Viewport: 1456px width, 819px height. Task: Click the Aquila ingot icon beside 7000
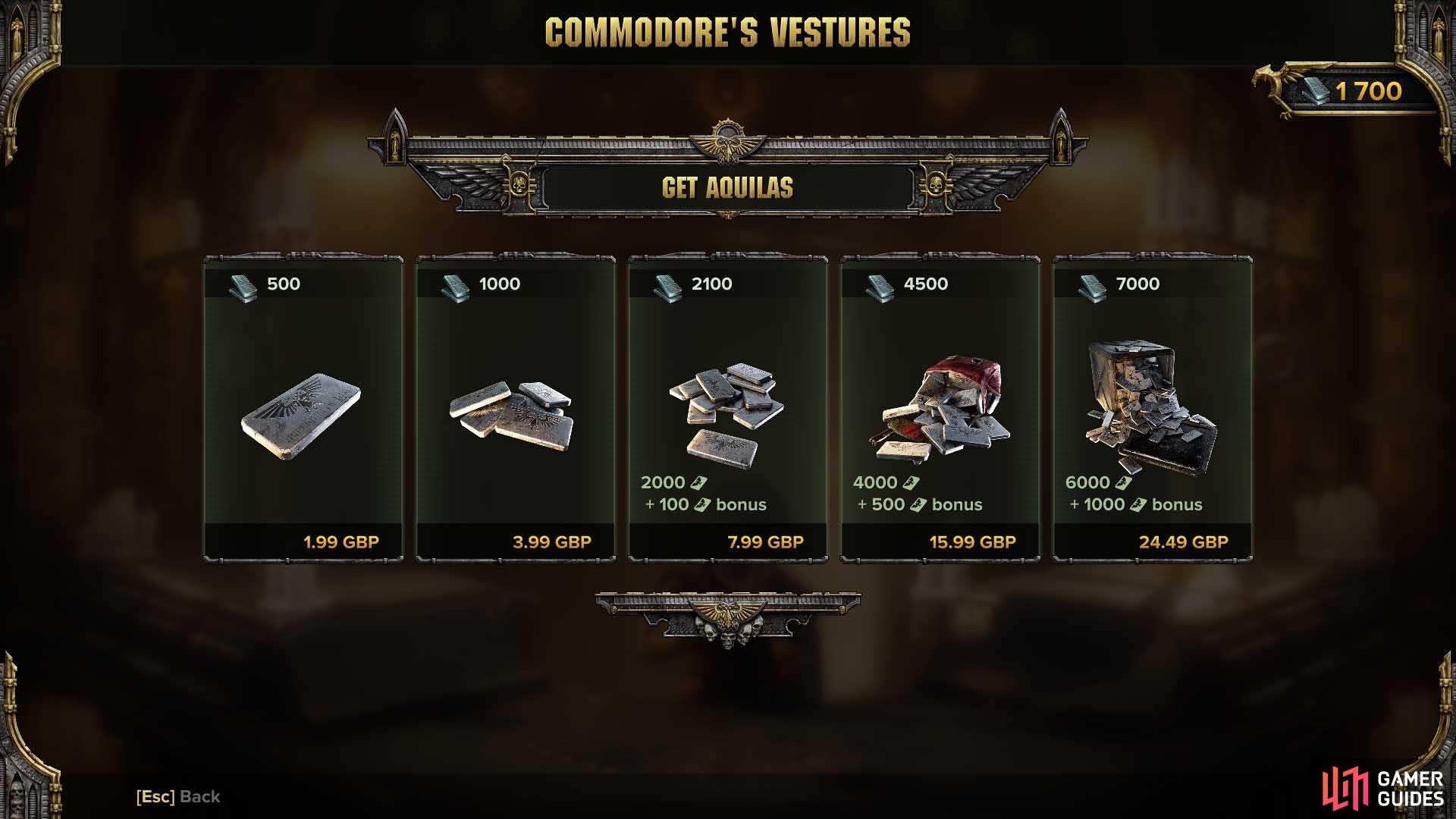pyautogui.click(x=1093, y=288)
